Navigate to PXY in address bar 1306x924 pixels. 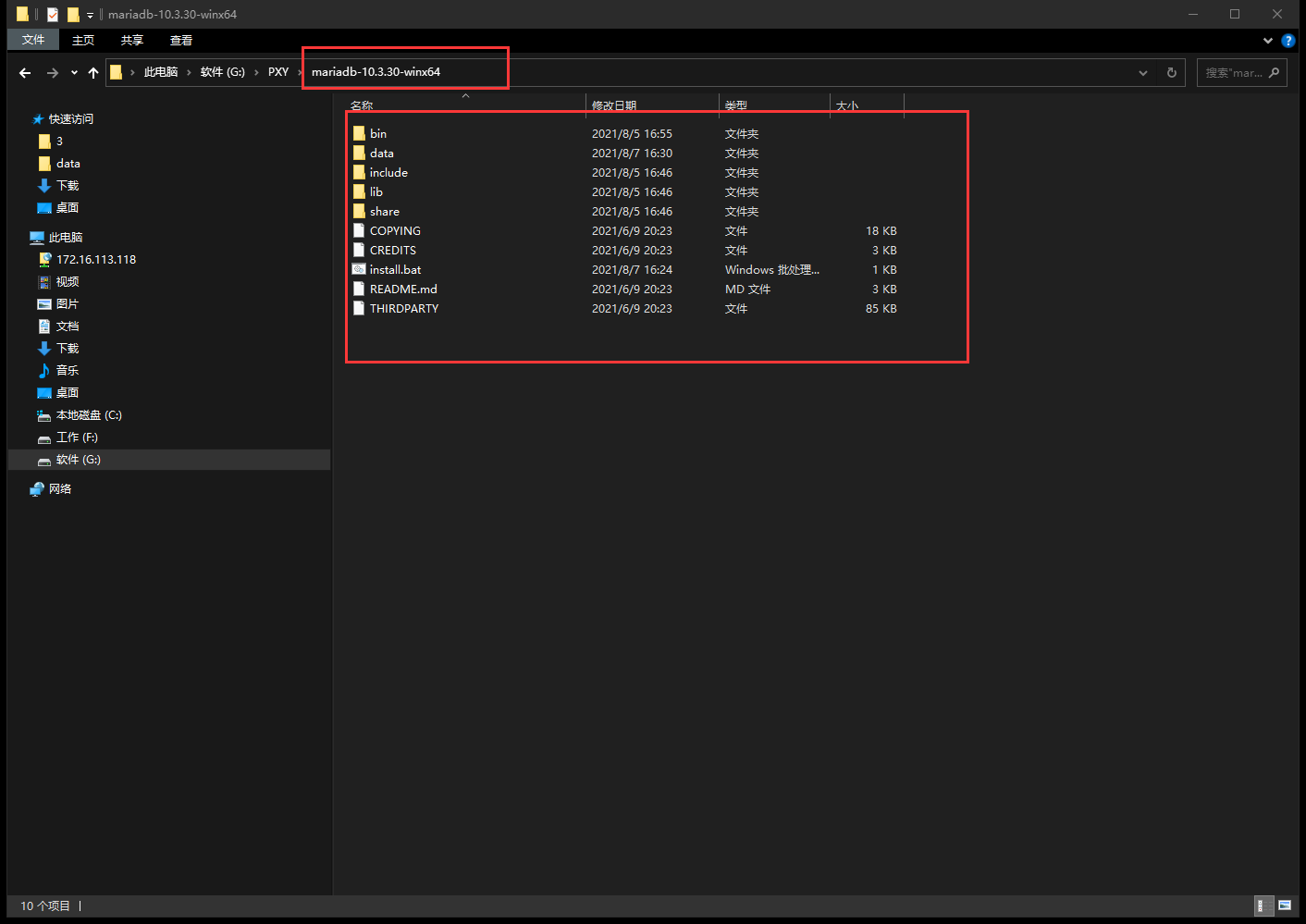(x=278, y=72)
